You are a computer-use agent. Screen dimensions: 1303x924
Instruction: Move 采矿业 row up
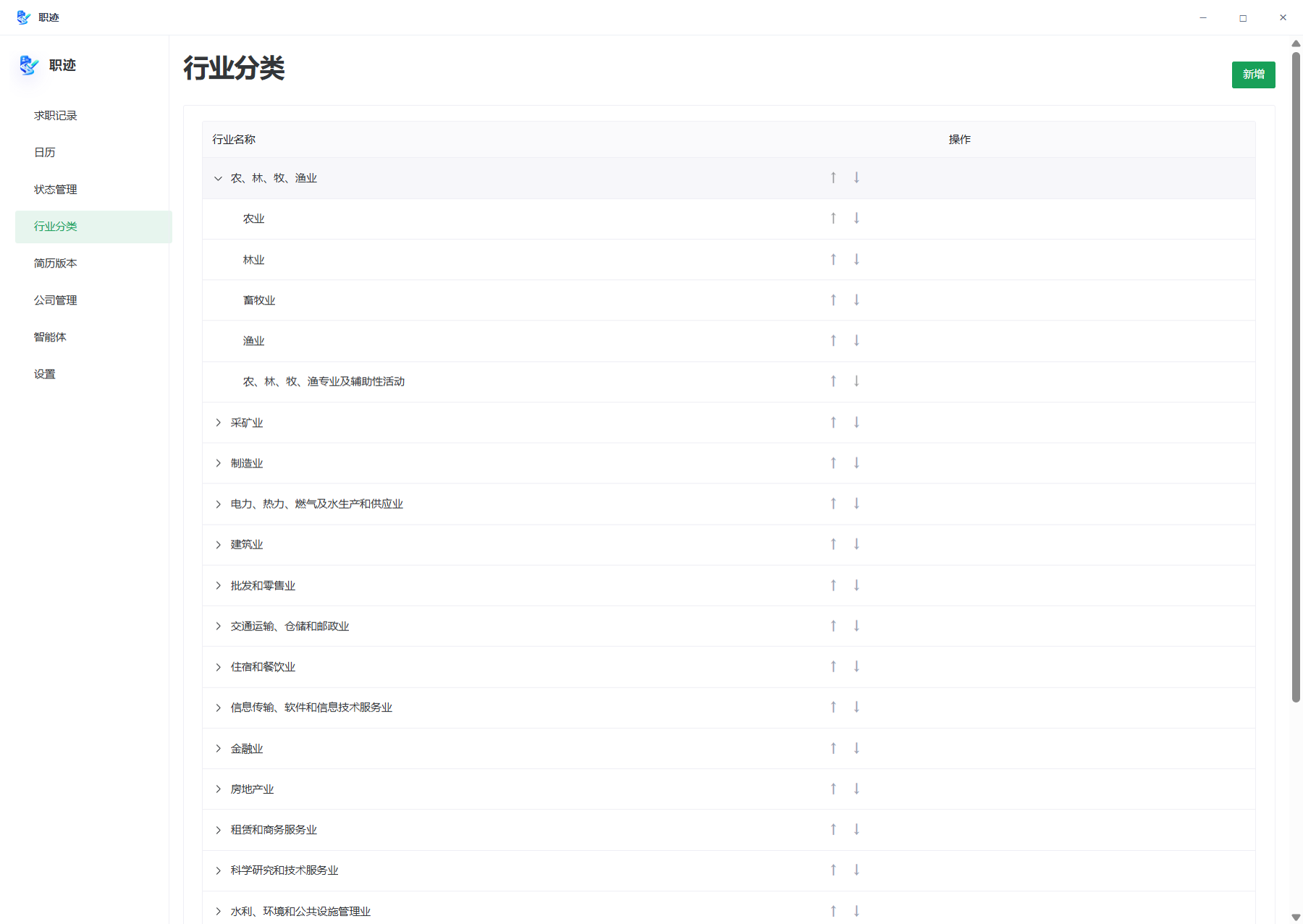tap(833, 423)
